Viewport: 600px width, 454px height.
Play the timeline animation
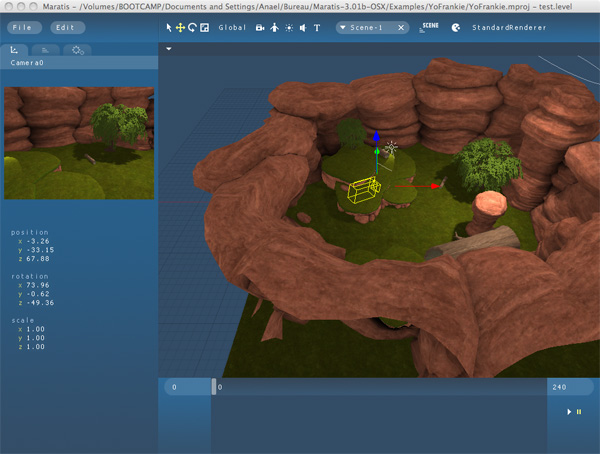pos(569,412)
